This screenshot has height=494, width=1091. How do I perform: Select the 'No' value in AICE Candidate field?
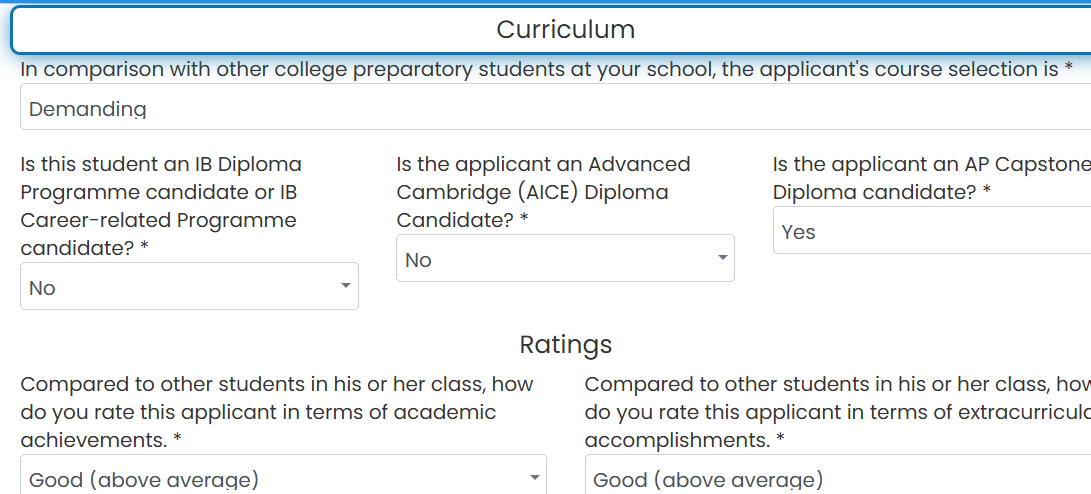pyautogui.click(x=418, y=260)
